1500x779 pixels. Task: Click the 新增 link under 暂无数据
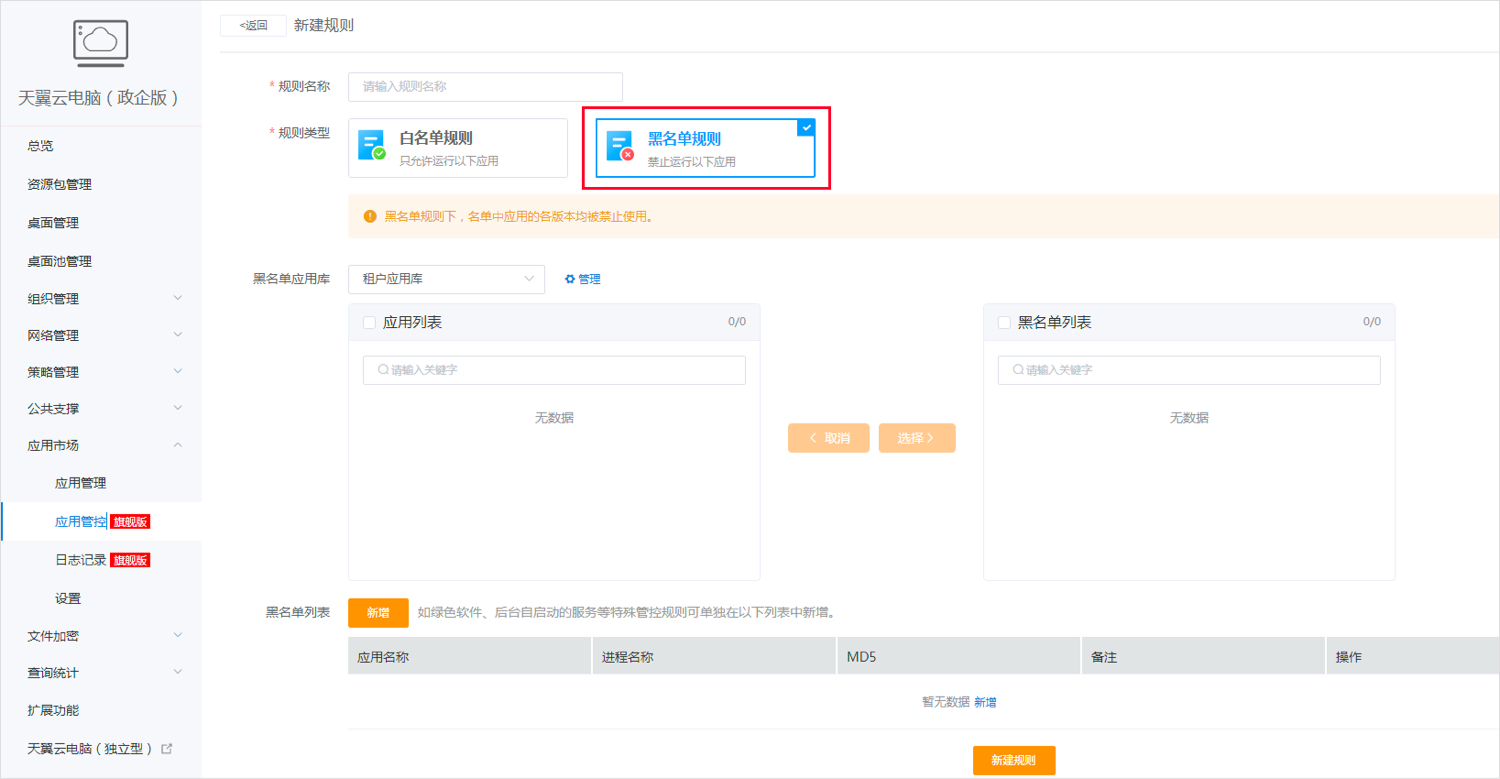pyautogui.click(x=983, y=701)
